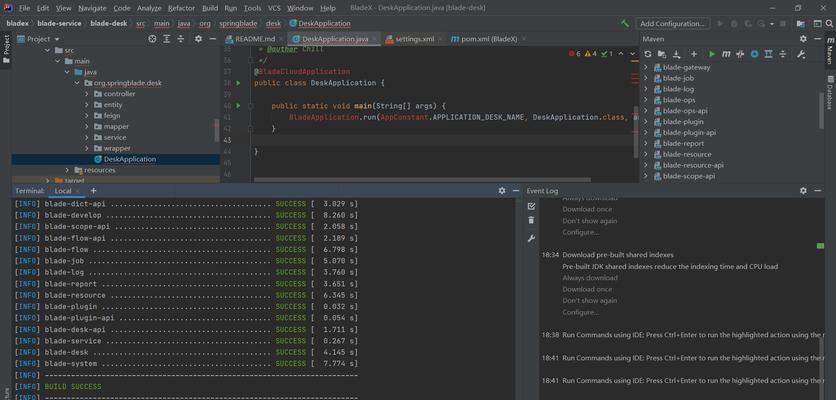The width and height of the screenshot is (836, 400).
Task: Collapse org.springblade.desk package
Action: [77, 83]
